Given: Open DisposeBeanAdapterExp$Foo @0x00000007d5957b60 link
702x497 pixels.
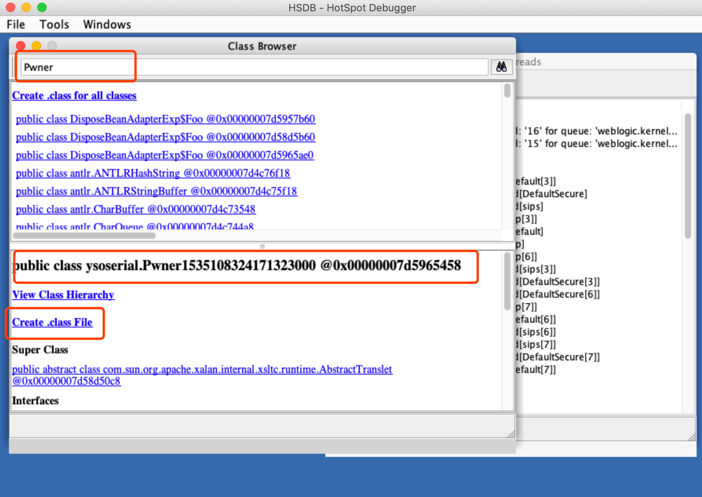Looking at the screenshot, I should (x=166, y=119).
